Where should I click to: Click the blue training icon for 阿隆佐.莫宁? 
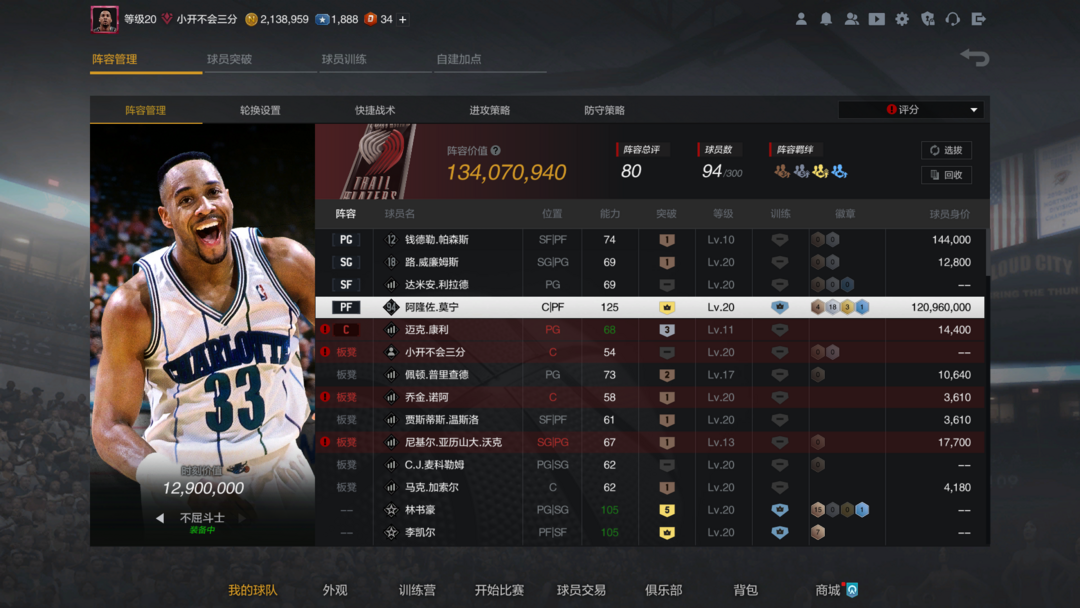pyautogui.click(x=780, y=307)
